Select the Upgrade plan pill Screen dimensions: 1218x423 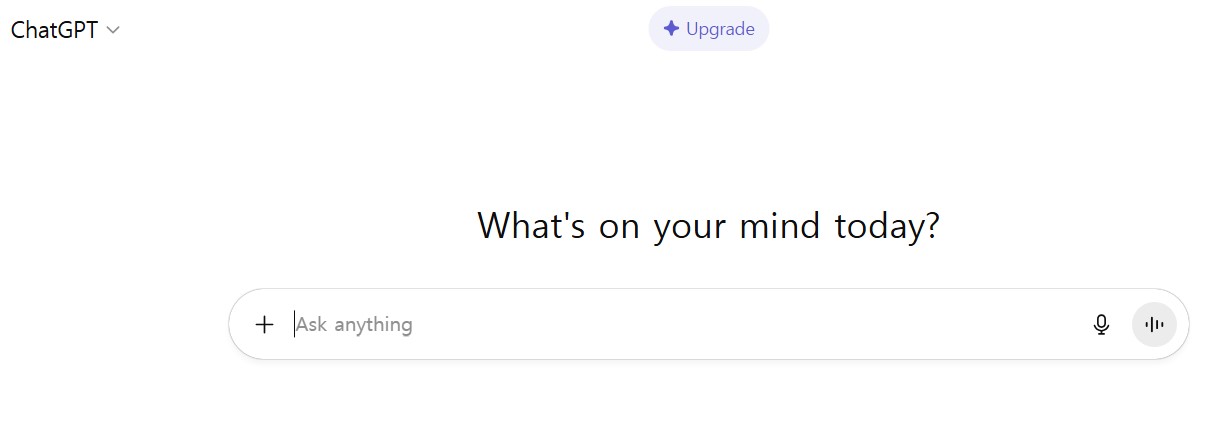(x=709, y=28)
